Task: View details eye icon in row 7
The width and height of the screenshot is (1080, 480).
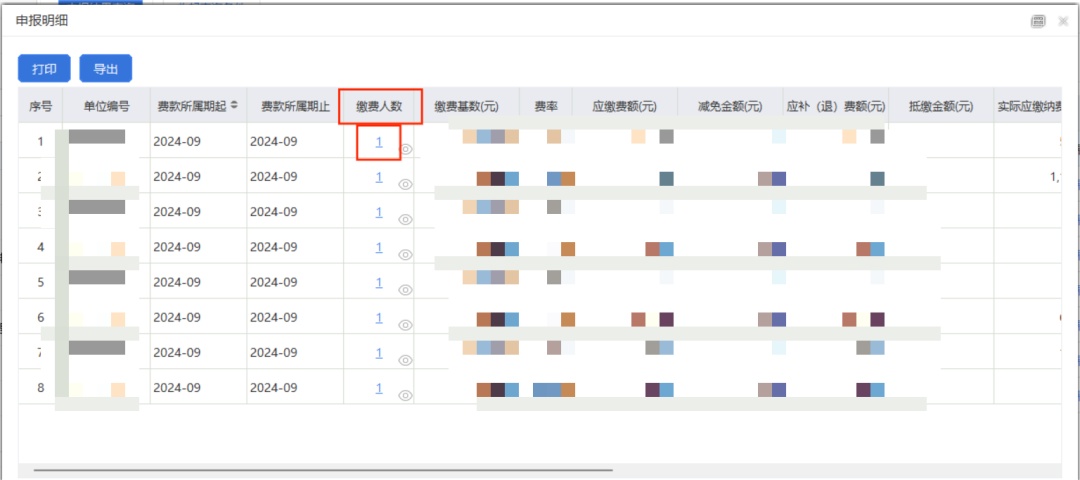Action: pos(406,360)
